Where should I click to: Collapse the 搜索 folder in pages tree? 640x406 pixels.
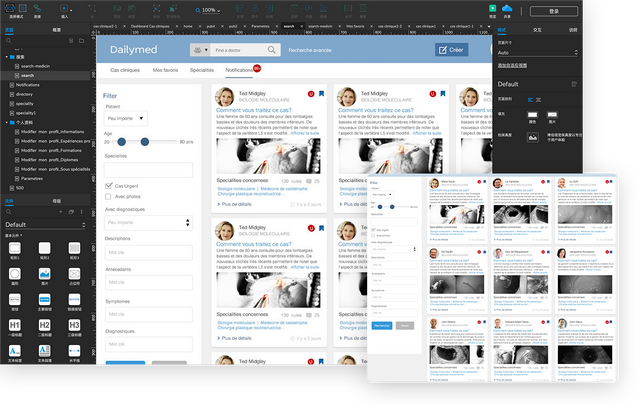(7, 57)
